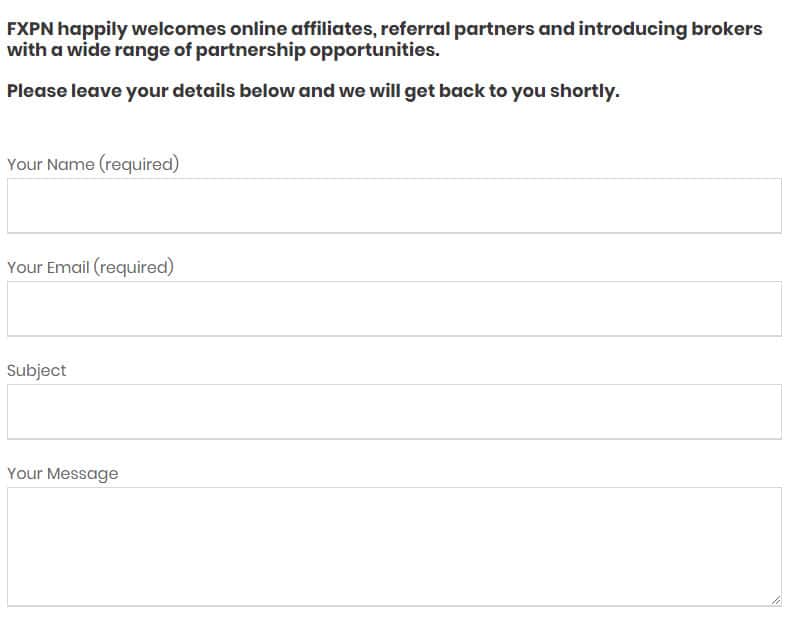Click inside the Your Message textarea
This screenshot has width=812, height=620.
coord(394,546)
